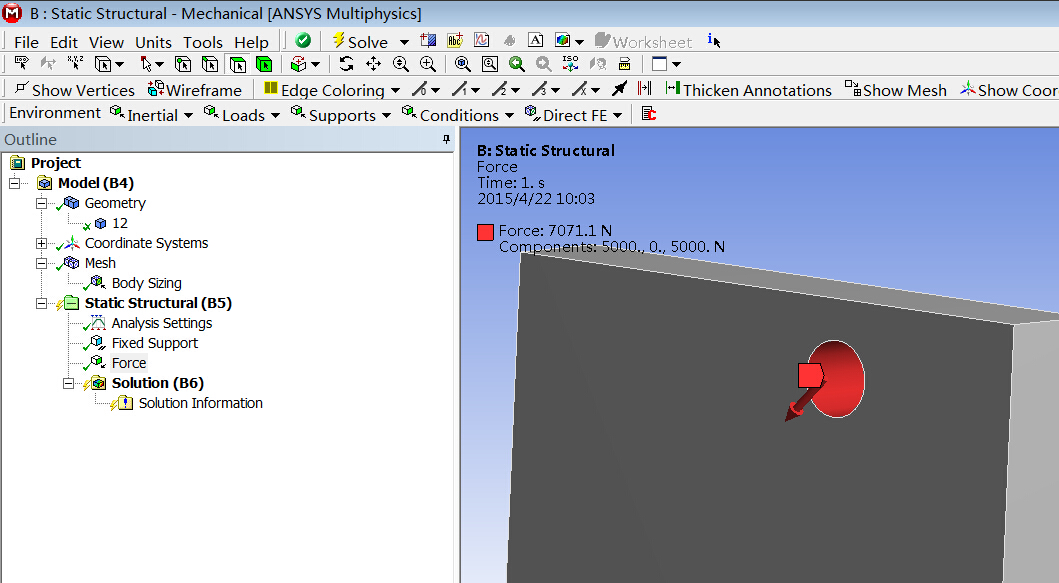Click the magnifier window icon

490,64
